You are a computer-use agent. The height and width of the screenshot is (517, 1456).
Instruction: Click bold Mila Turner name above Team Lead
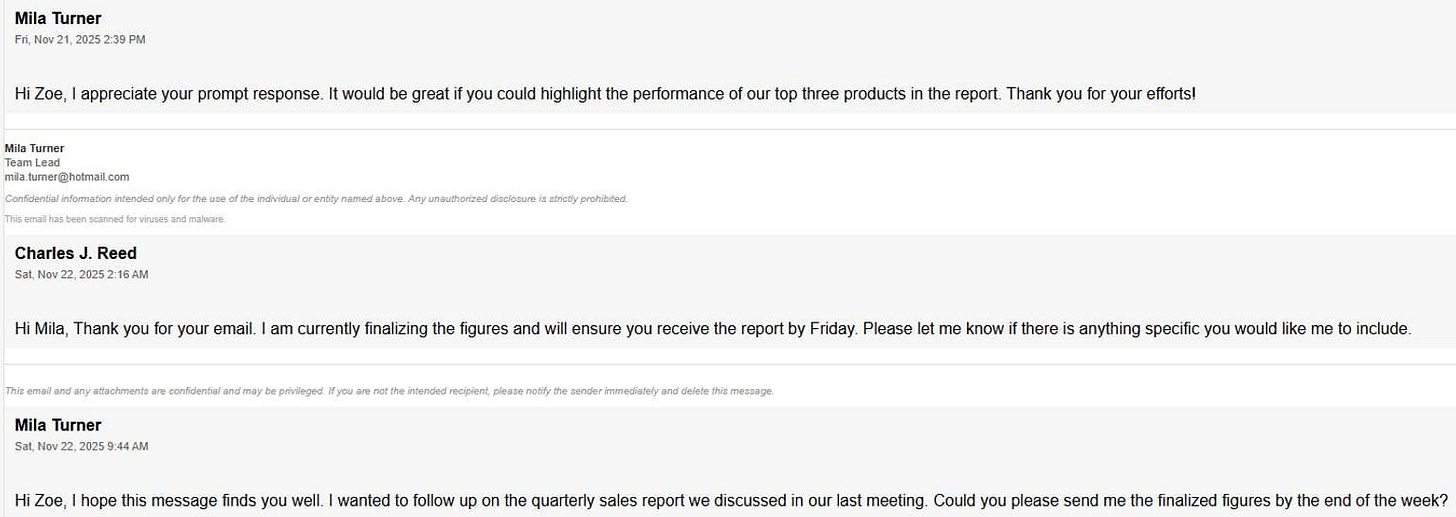pos(34,148)
